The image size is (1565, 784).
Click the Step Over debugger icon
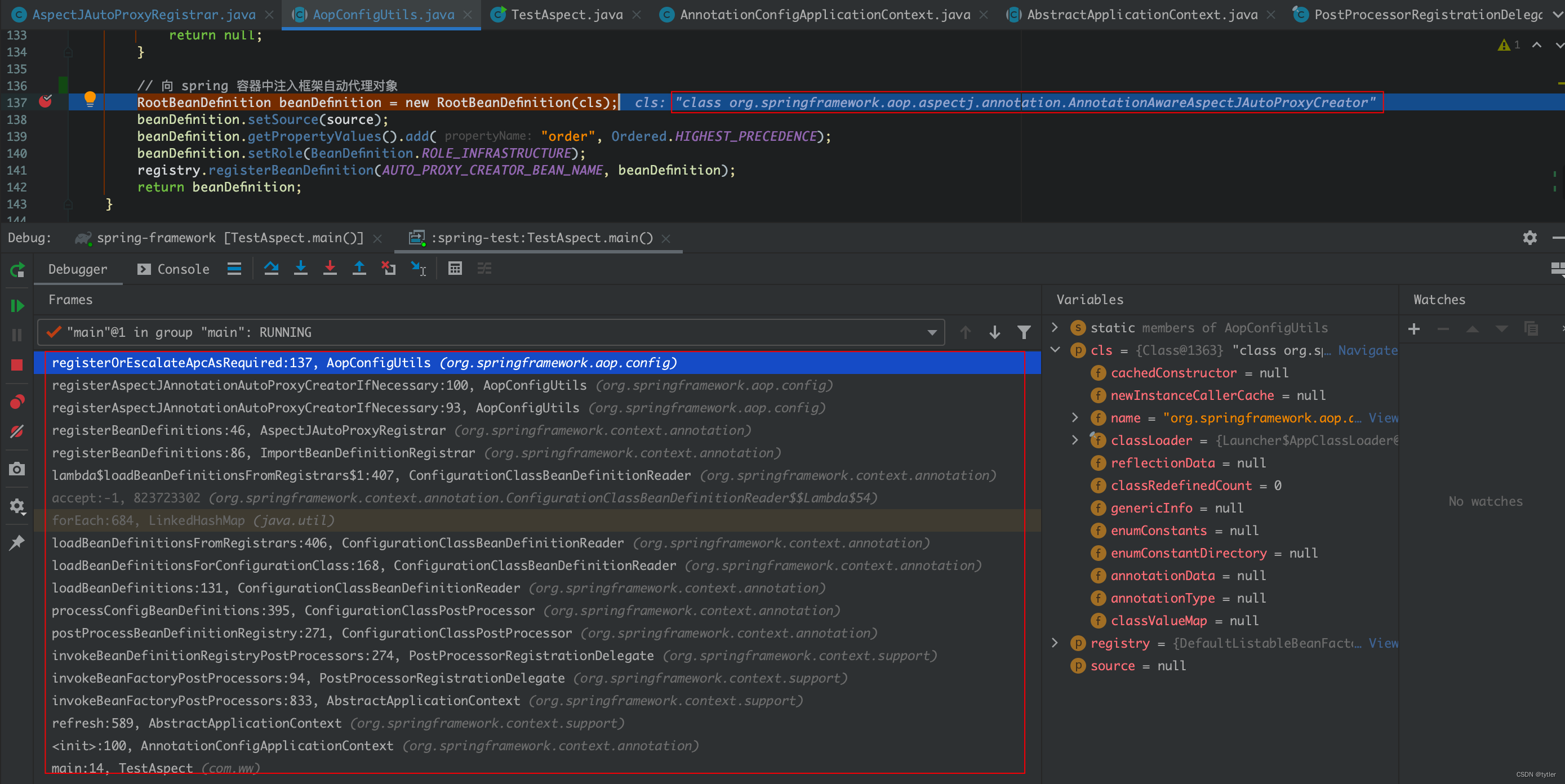click(271, 269)
